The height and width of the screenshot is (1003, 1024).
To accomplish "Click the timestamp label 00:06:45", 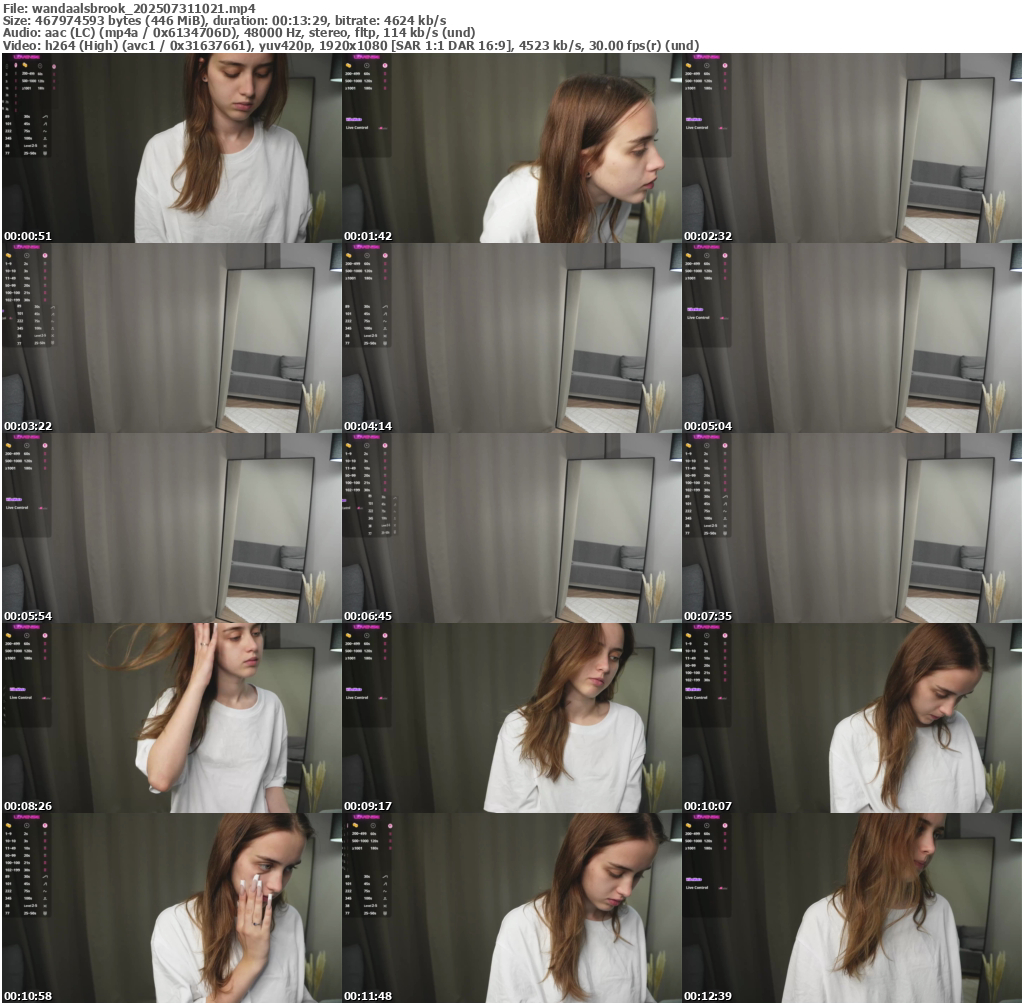I will (x=368, y=616).
